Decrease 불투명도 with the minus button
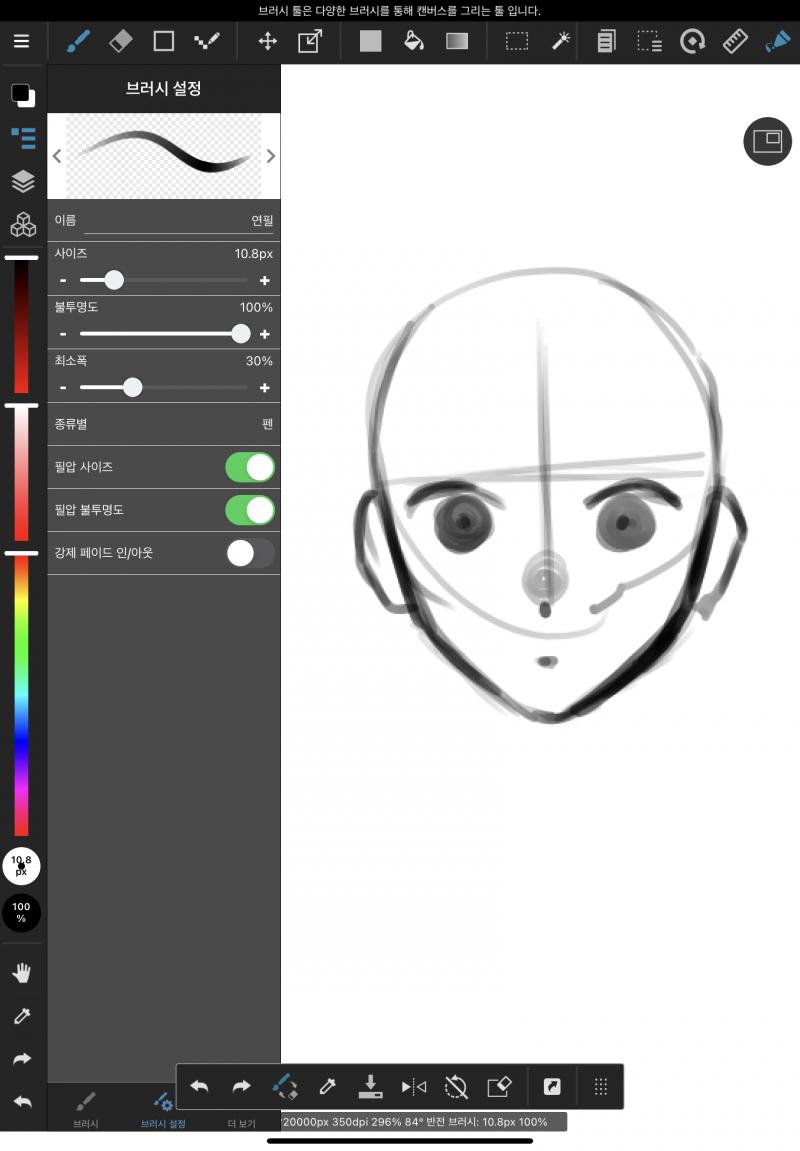 [x=63, y=334]
